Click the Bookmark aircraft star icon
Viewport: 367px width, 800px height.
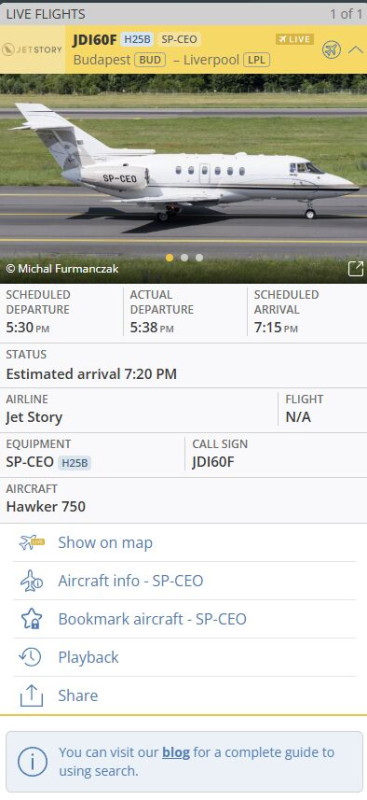[31, 619]
